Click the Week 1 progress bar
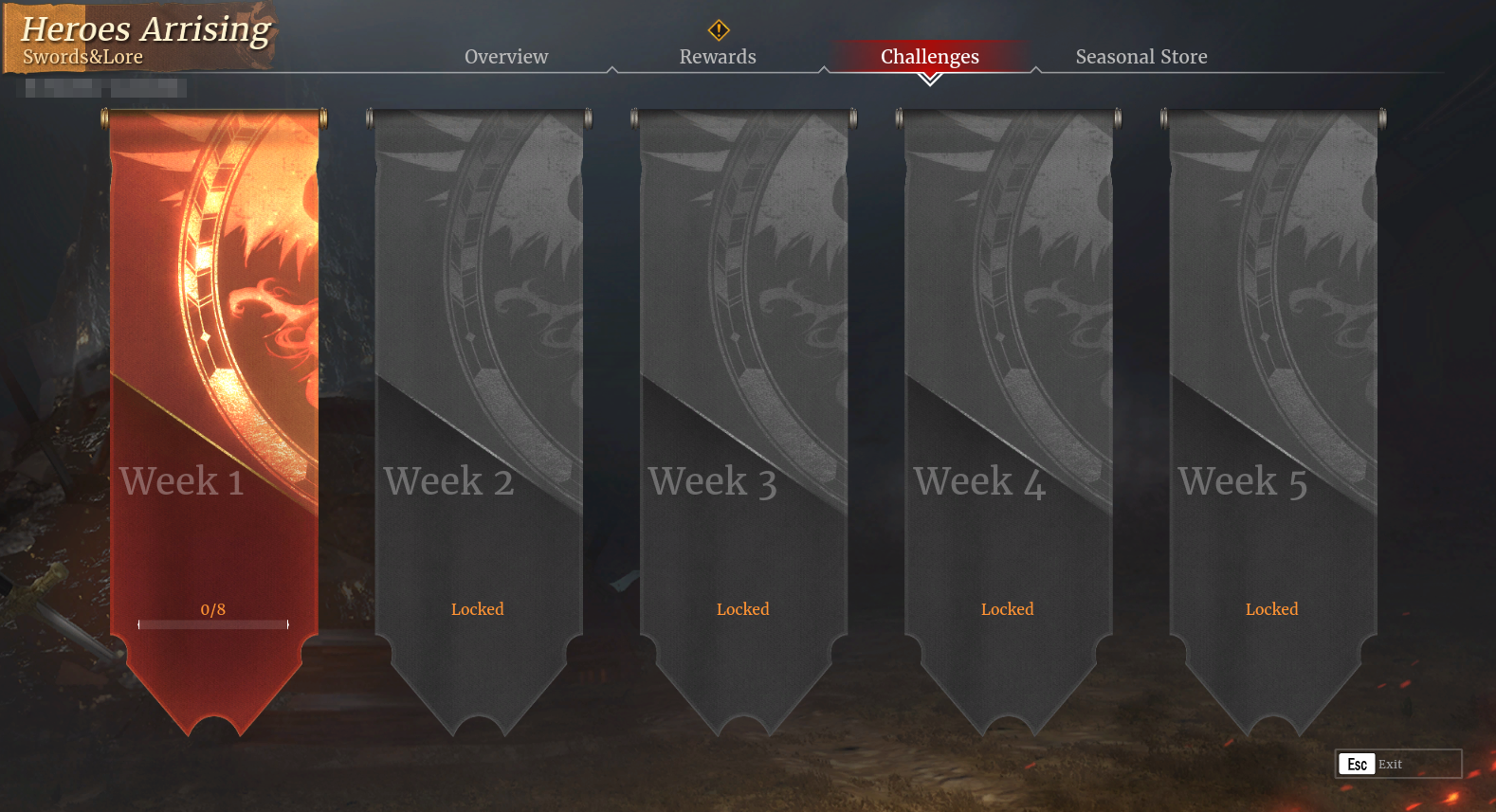This screenshot has height=812, width=1496. point(213,624)
